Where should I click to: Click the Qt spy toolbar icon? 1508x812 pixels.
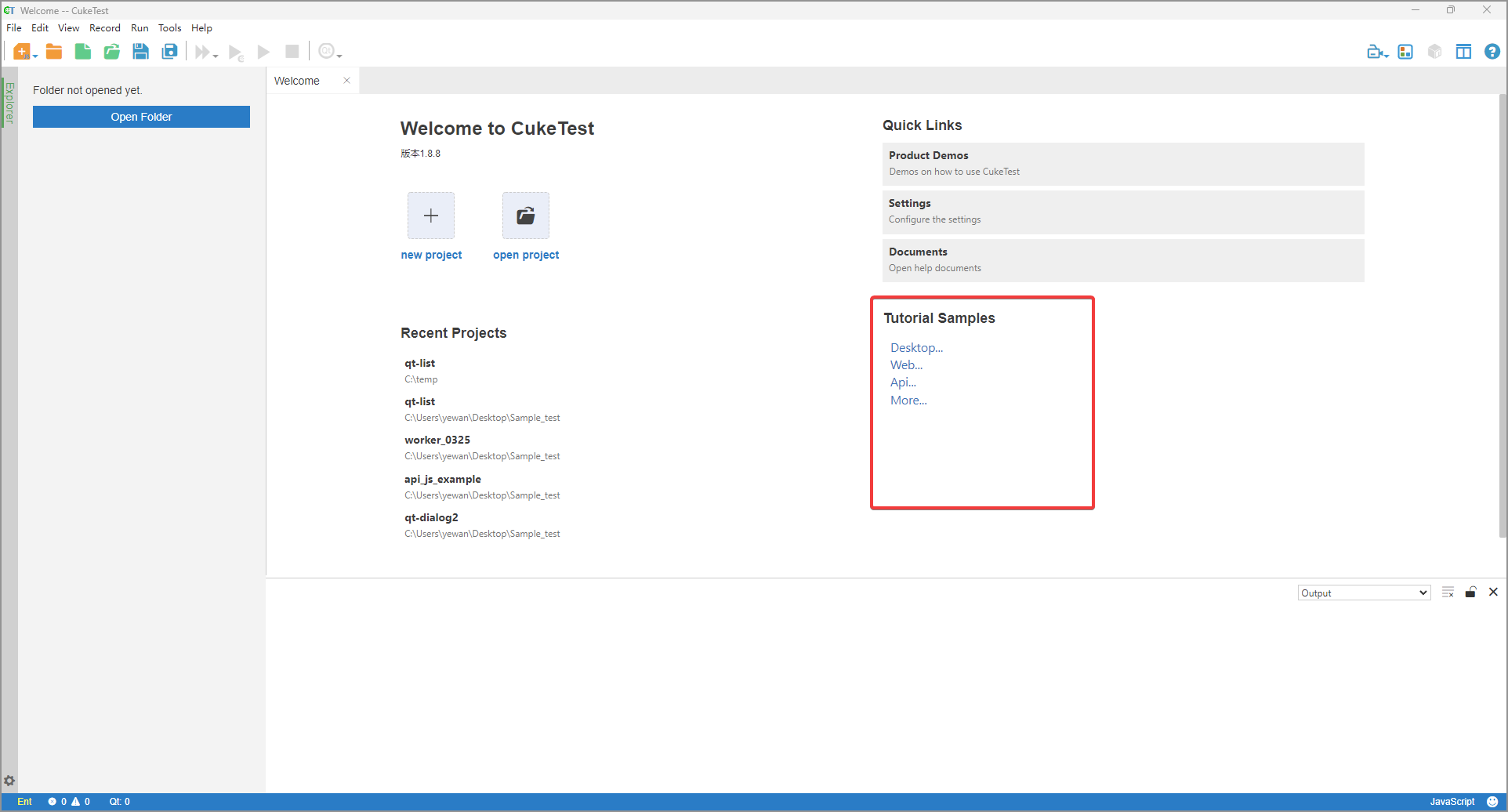pos(326,52)
